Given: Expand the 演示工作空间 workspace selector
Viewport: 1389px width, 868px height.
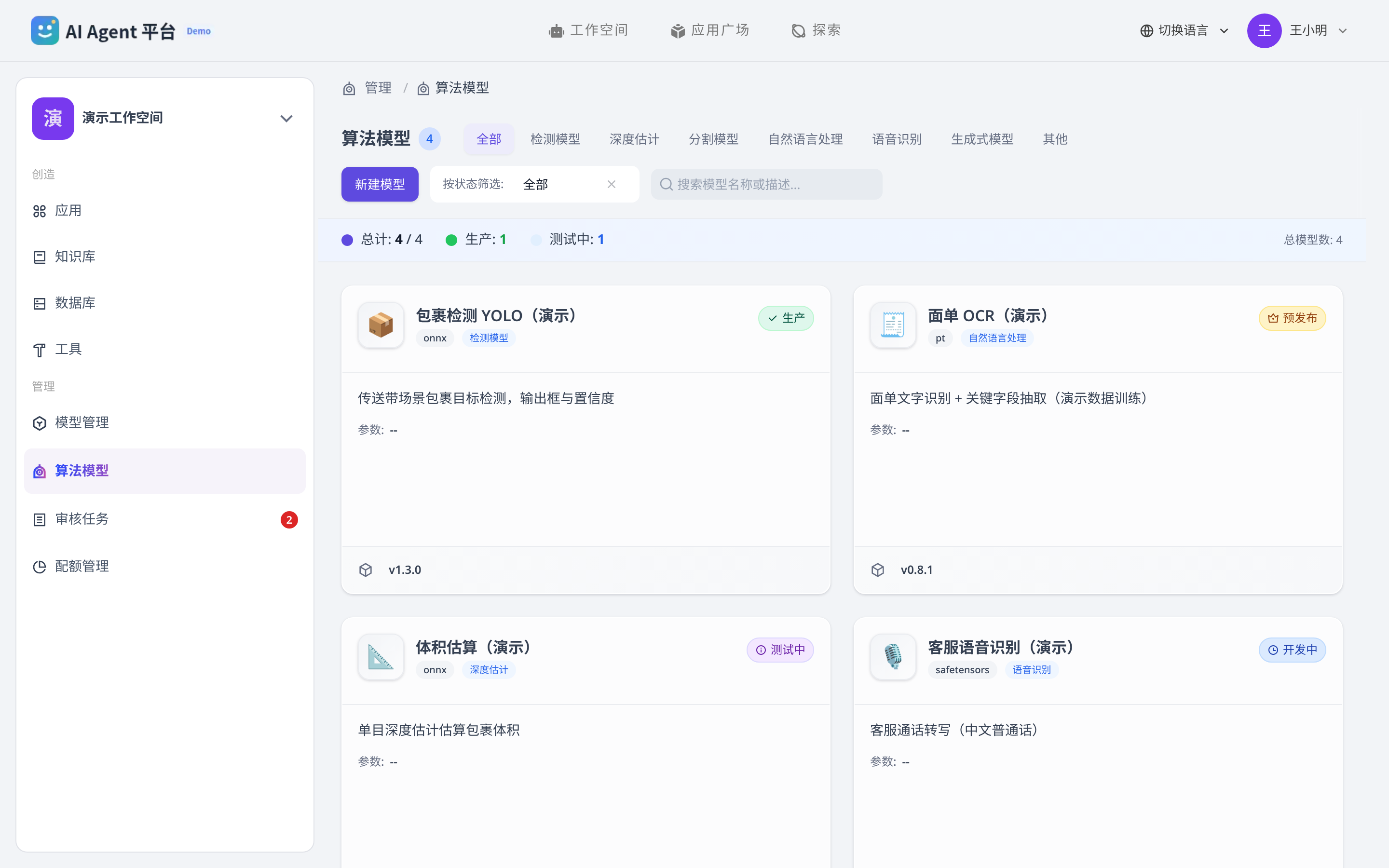Looking at the screenshot, I should point(165,118).
